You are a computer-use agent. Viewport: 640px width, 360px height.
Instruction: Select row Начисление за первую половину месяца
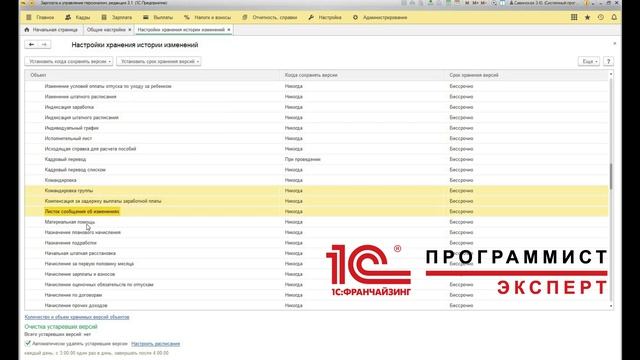coord(316,264)
